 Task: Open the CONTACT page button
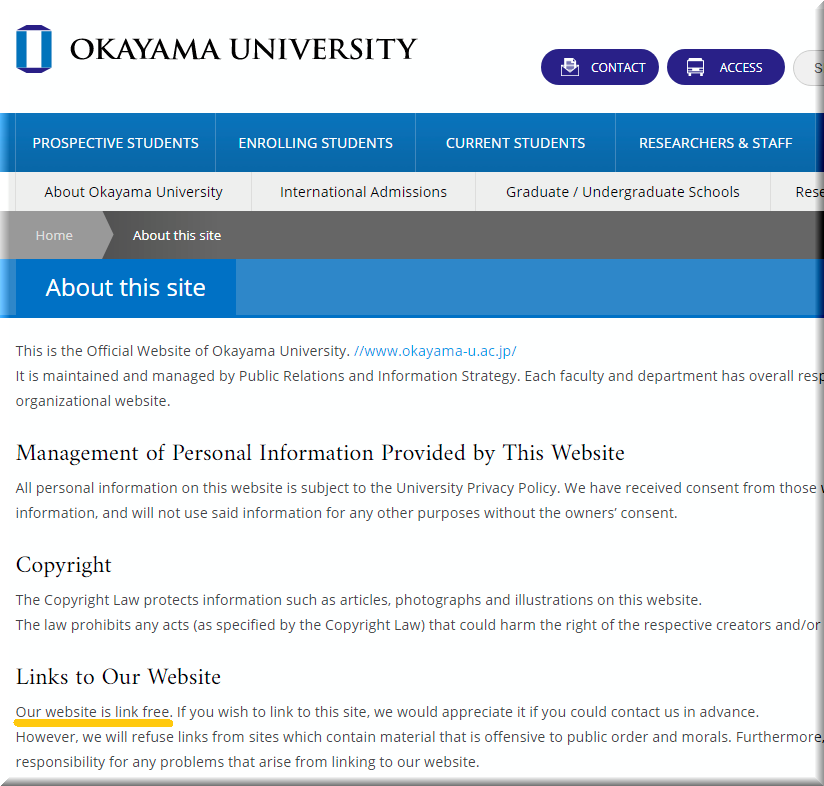click(600, 67)
